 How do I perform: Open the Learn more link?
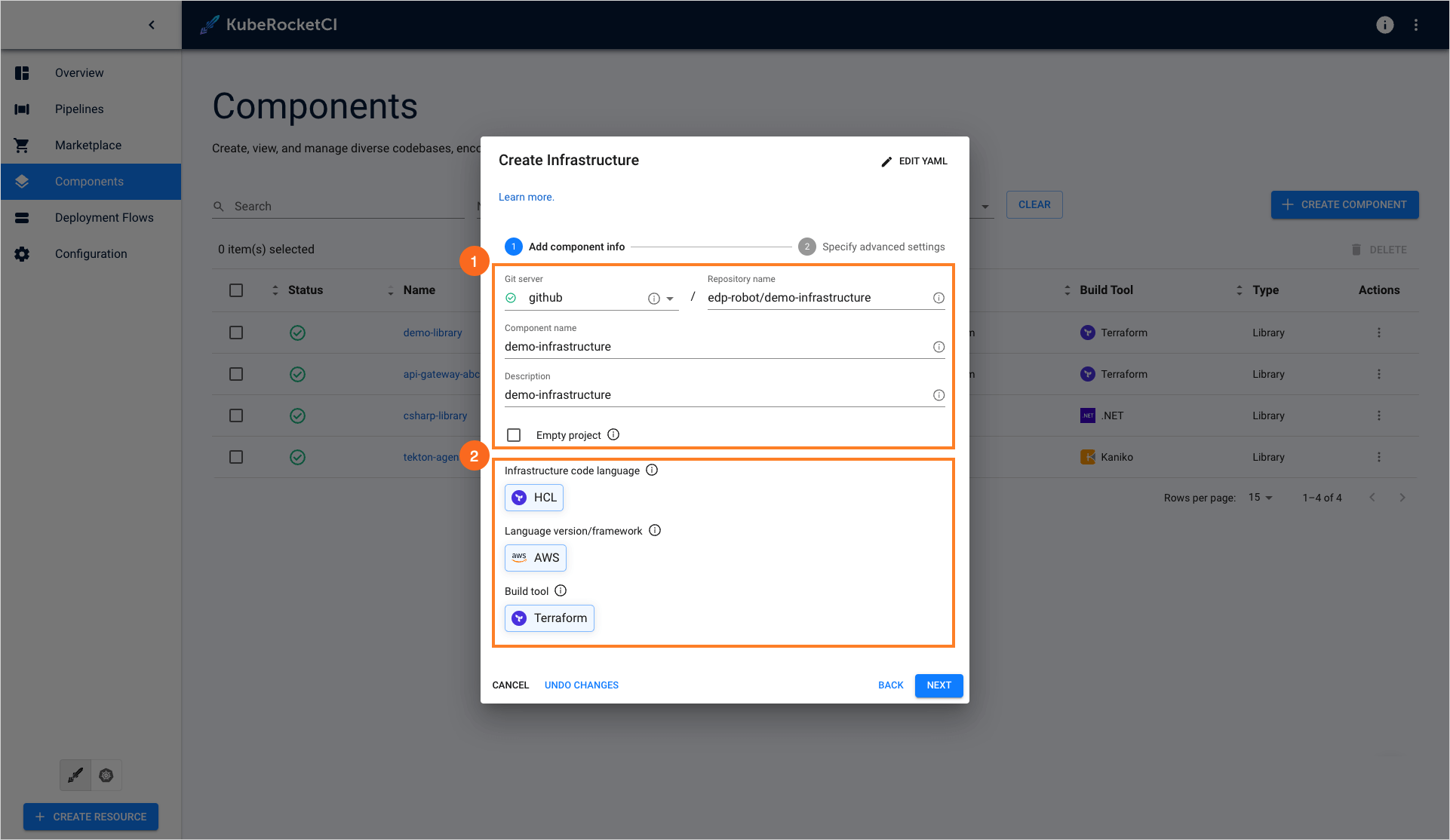(x=526, y=198)
